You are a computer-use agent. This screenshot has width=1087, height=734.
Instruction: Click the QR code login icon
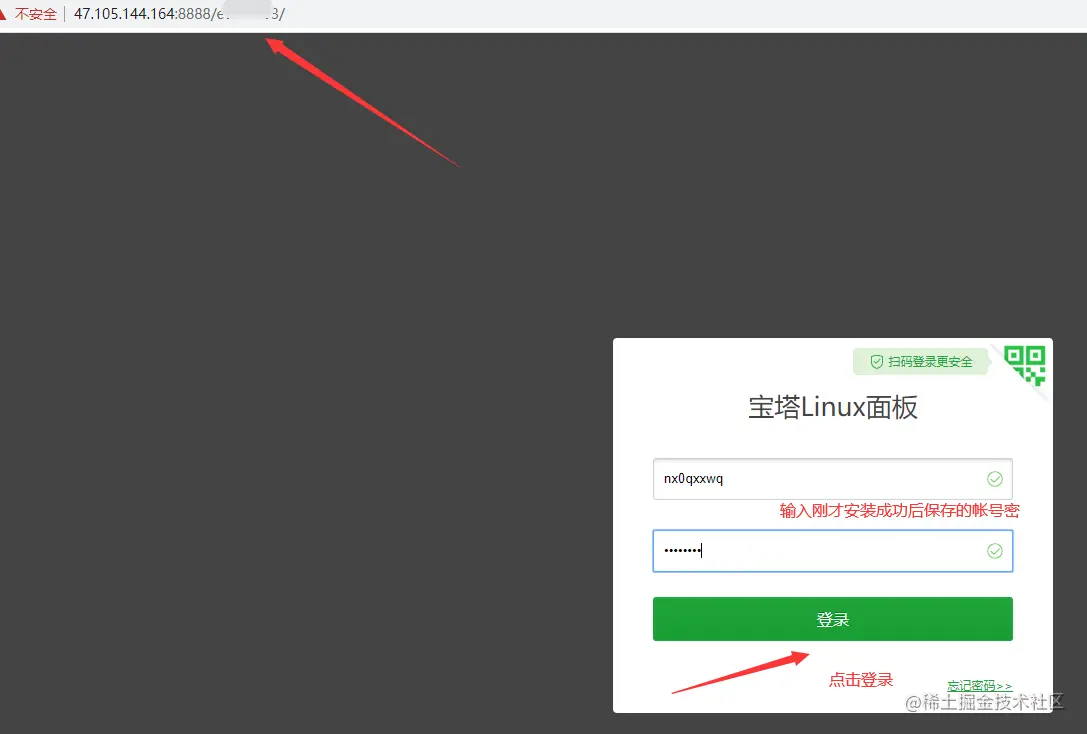click(x=1025, y=366)
